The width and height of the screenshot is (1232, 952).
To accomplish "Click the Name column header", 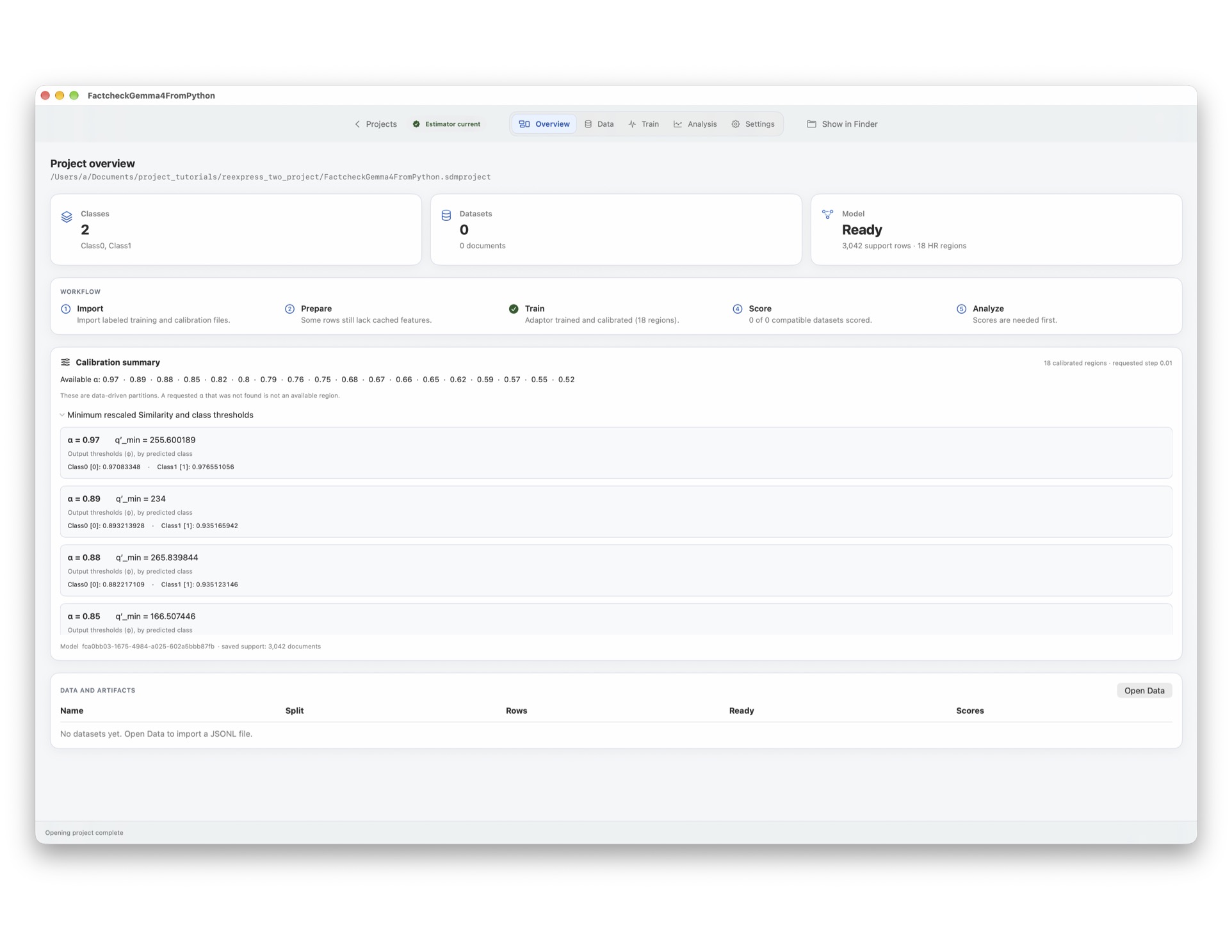I will click(72, 711).
